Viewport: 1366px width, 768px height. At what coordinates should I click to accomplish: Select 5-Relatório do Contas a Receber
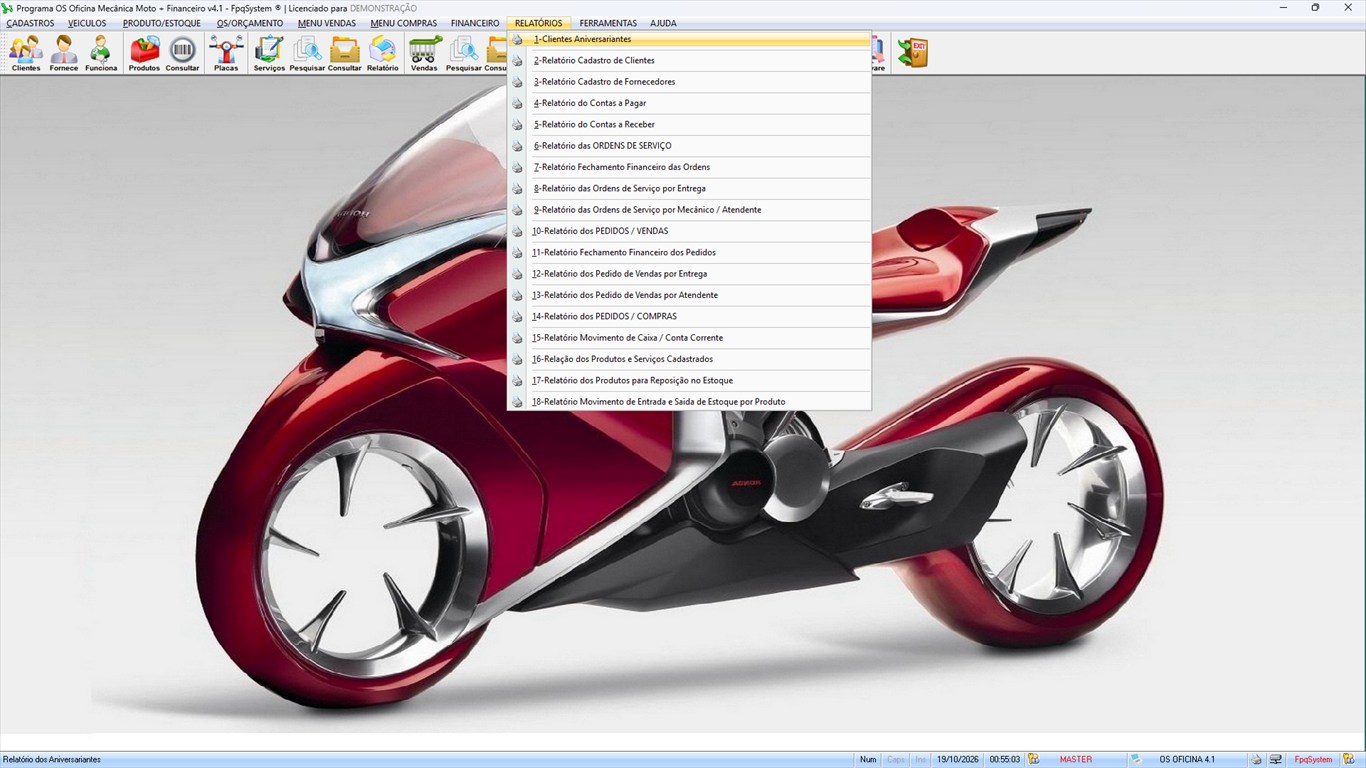pos(689,125)
